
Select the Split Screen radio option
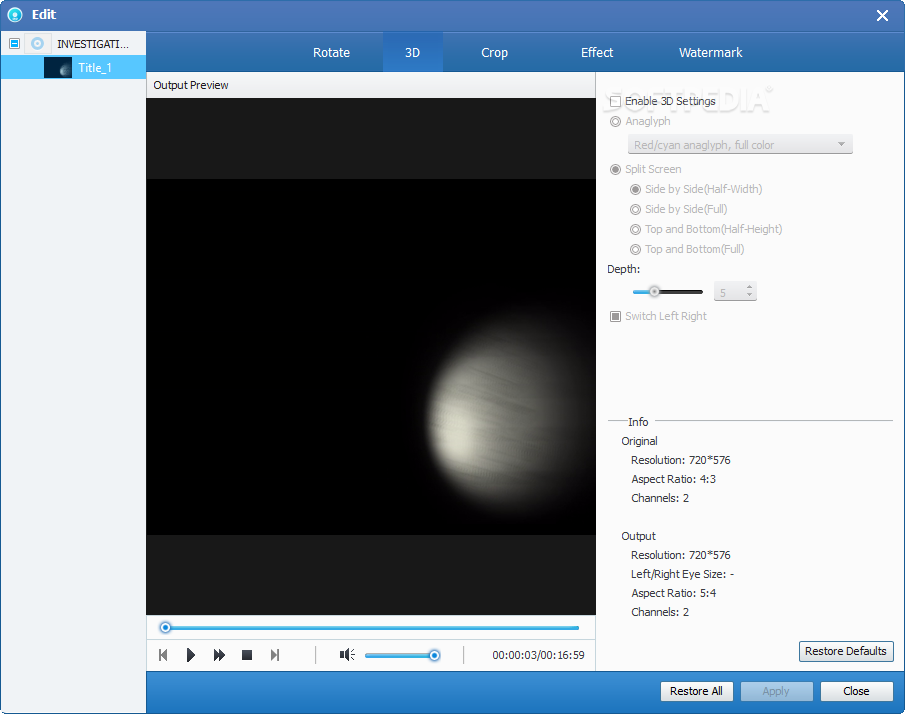(x=615, y=169)
